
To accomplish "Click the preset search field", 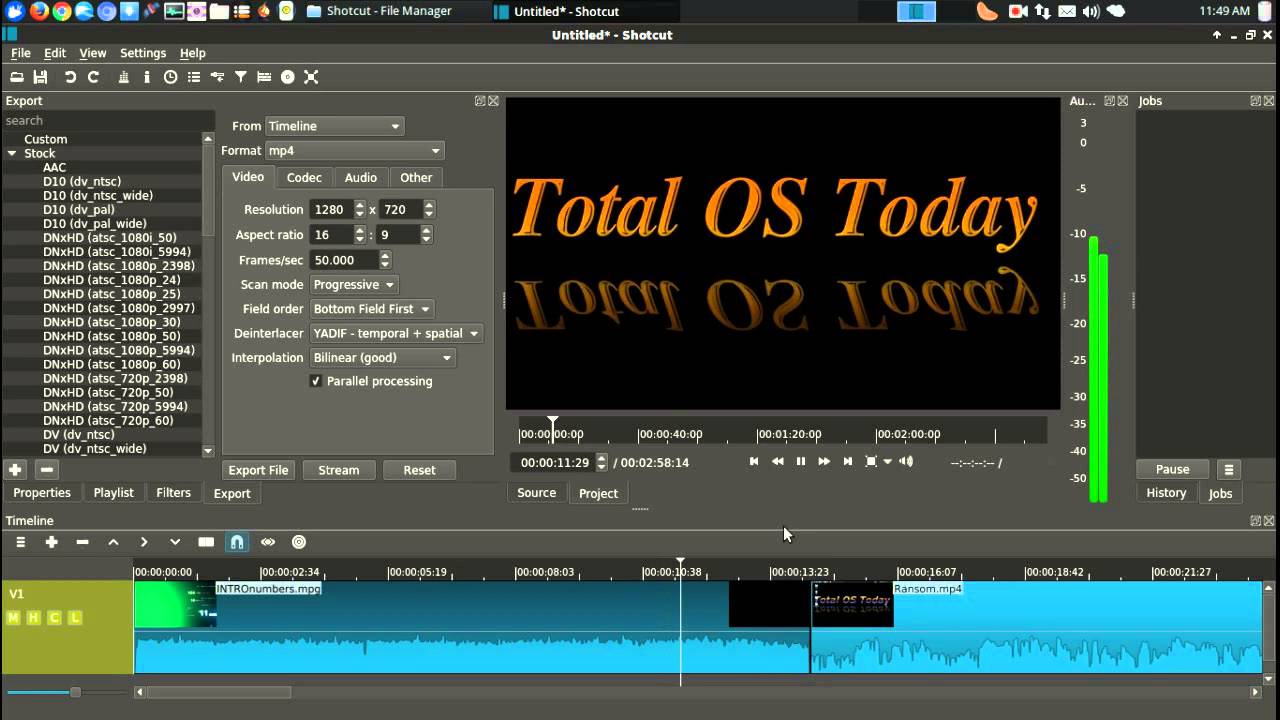I will (x=107, y=120).
